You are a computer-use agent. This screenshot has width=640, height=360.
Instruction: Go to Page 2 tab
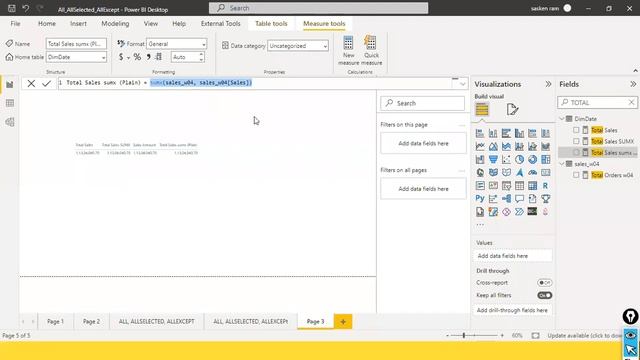coord(91,322)
